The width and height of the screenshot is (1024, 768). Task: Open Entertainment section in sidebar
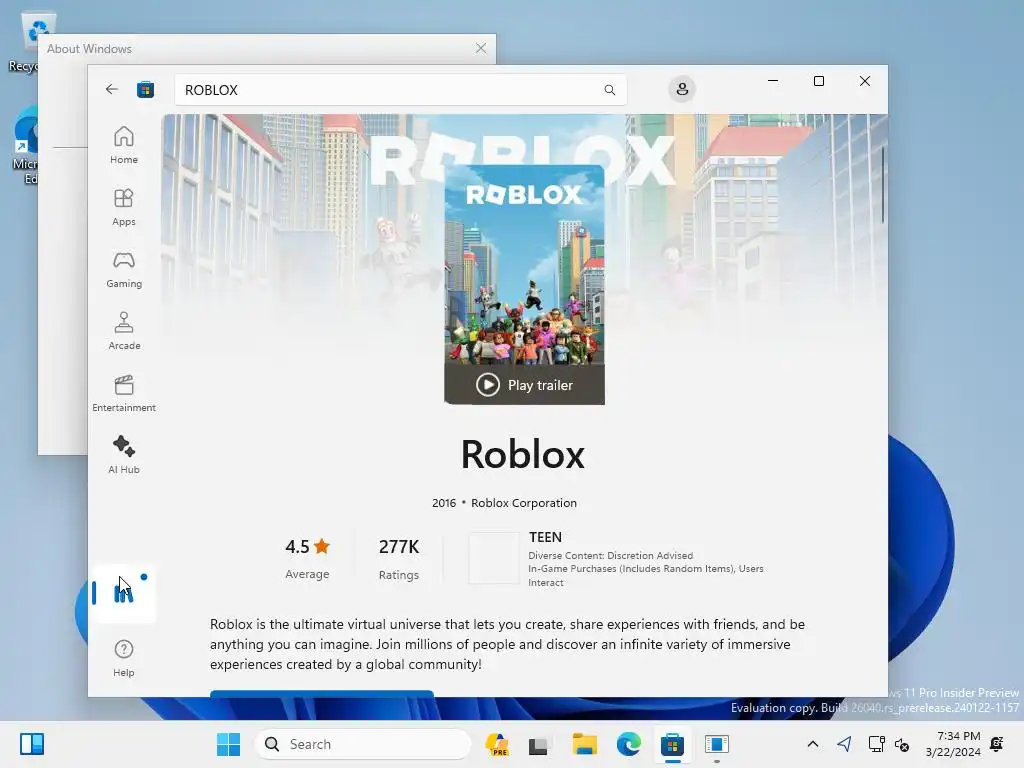(x=123, y=393)
